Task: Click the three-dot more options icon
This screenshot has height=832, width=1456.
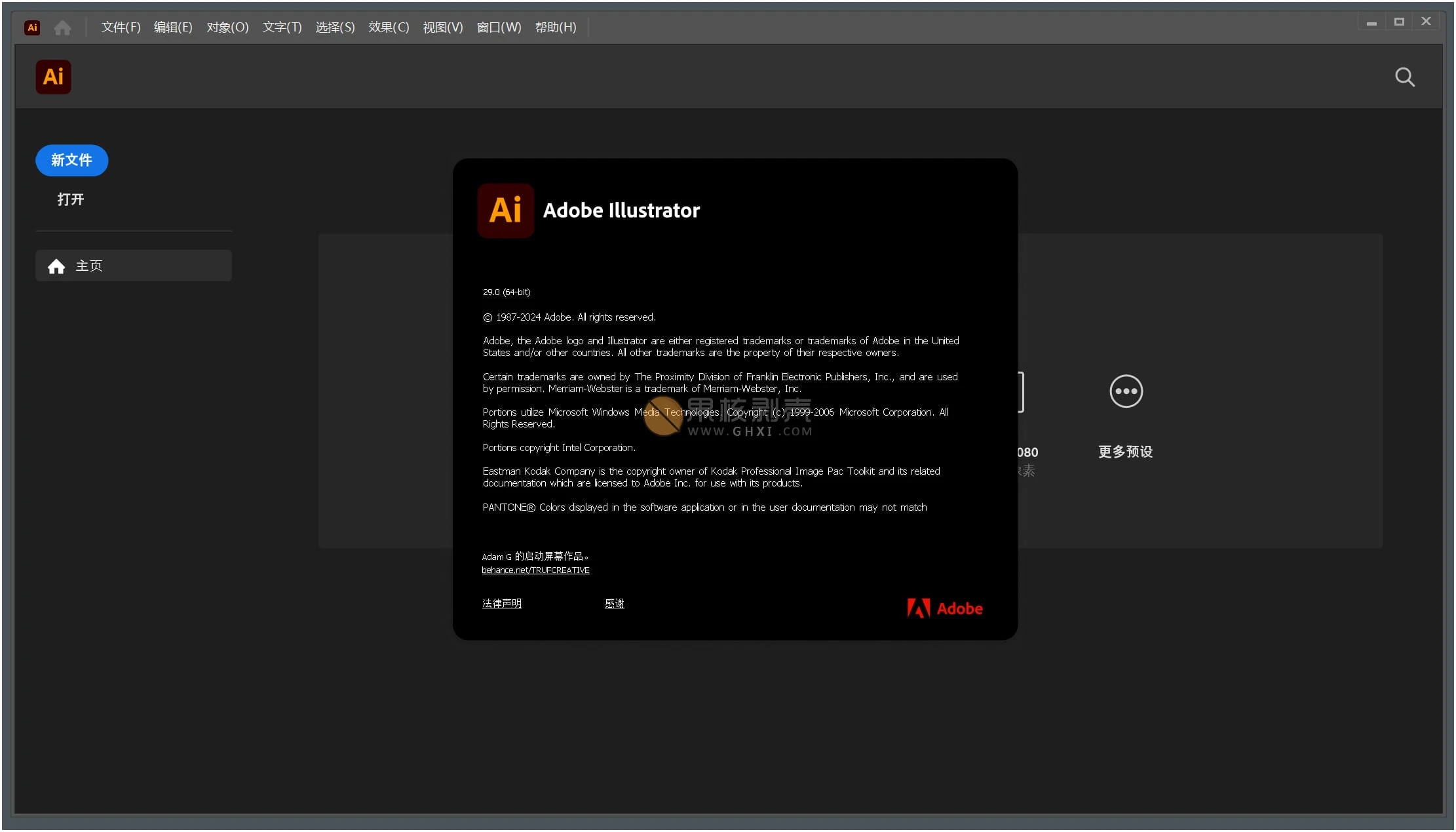Action: point(1125,391)
